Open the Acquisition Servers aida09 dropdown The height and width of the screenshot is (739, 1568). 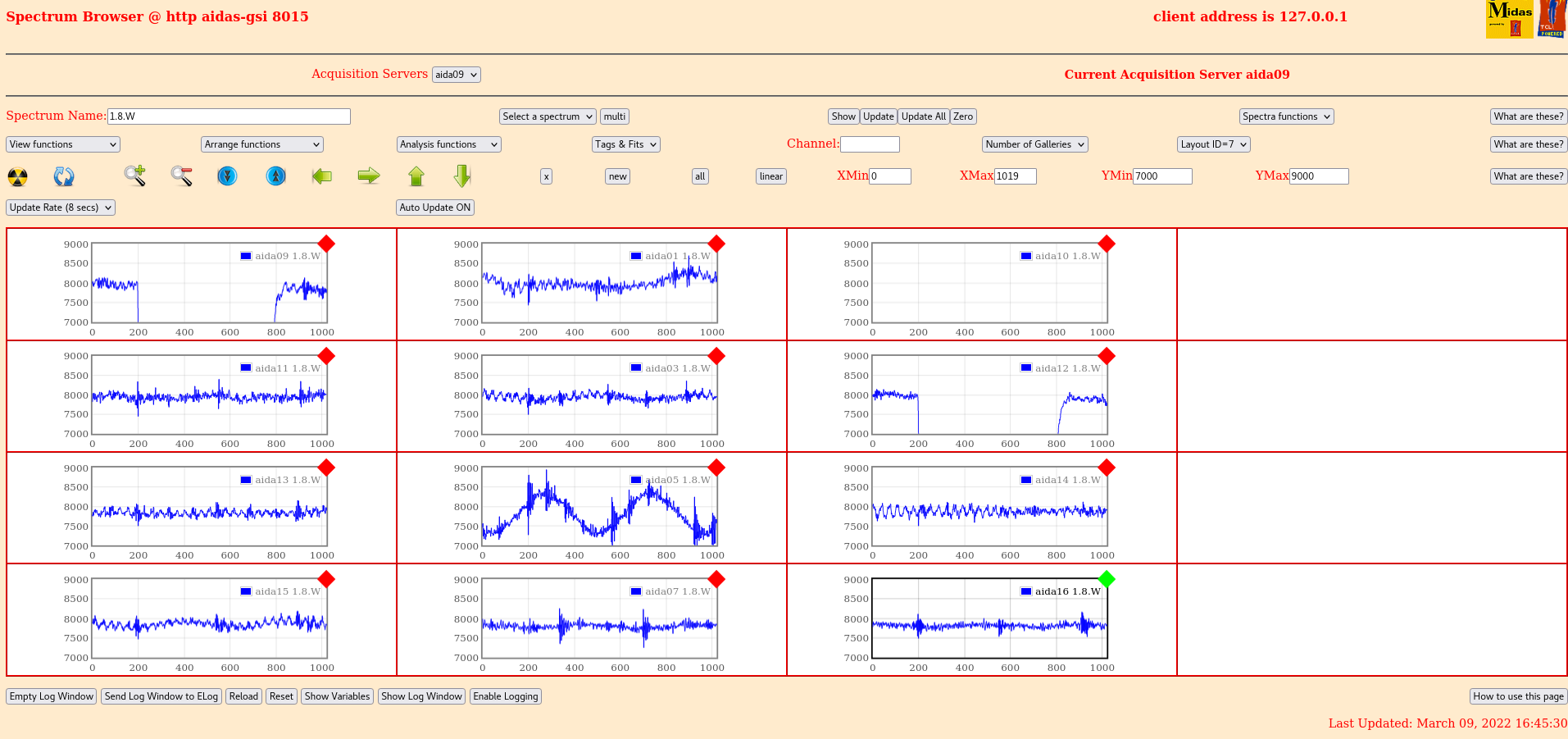[x=456, y=75]
